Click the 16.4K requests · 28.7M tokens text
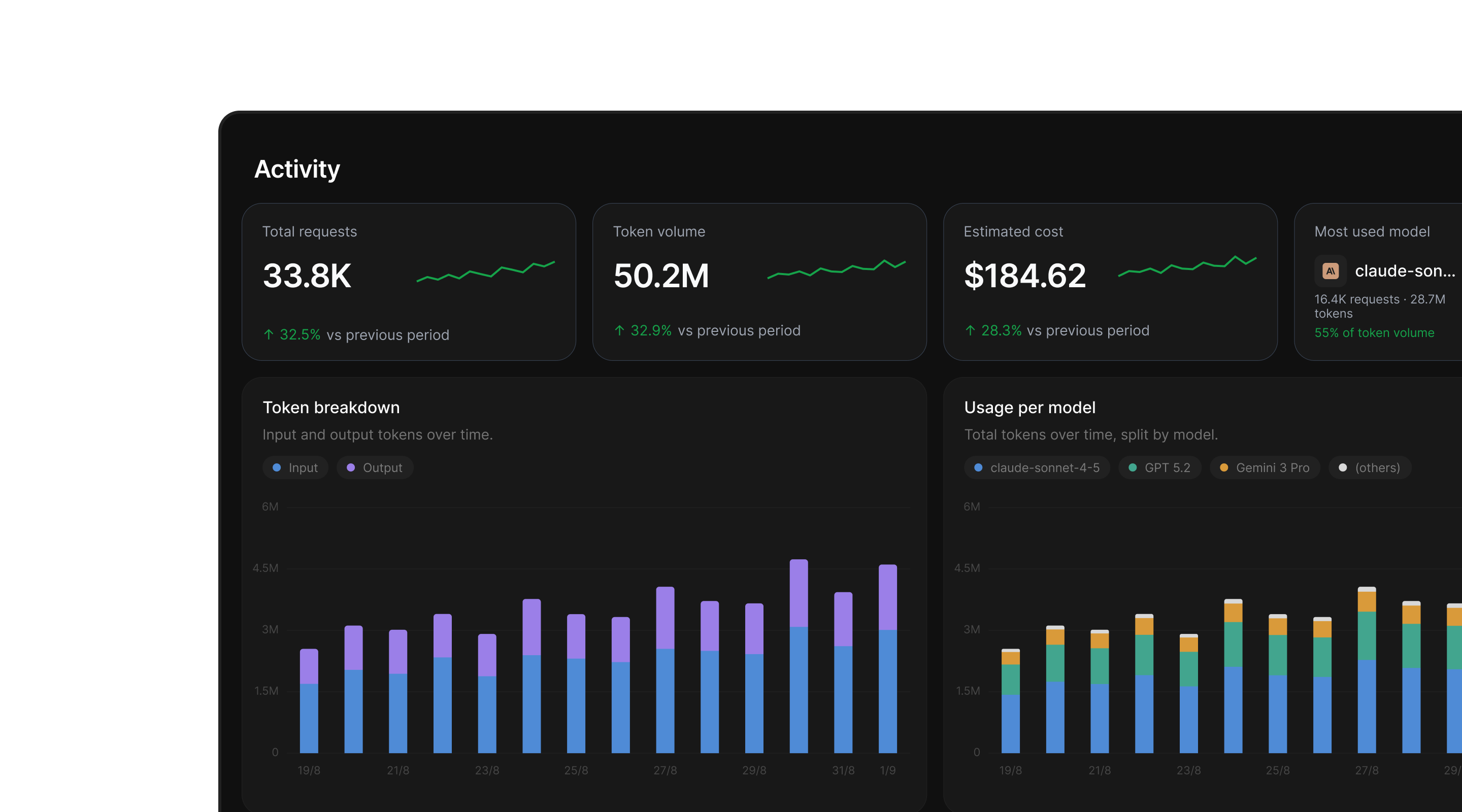 pyautogui.click(x=1380, y=307)
